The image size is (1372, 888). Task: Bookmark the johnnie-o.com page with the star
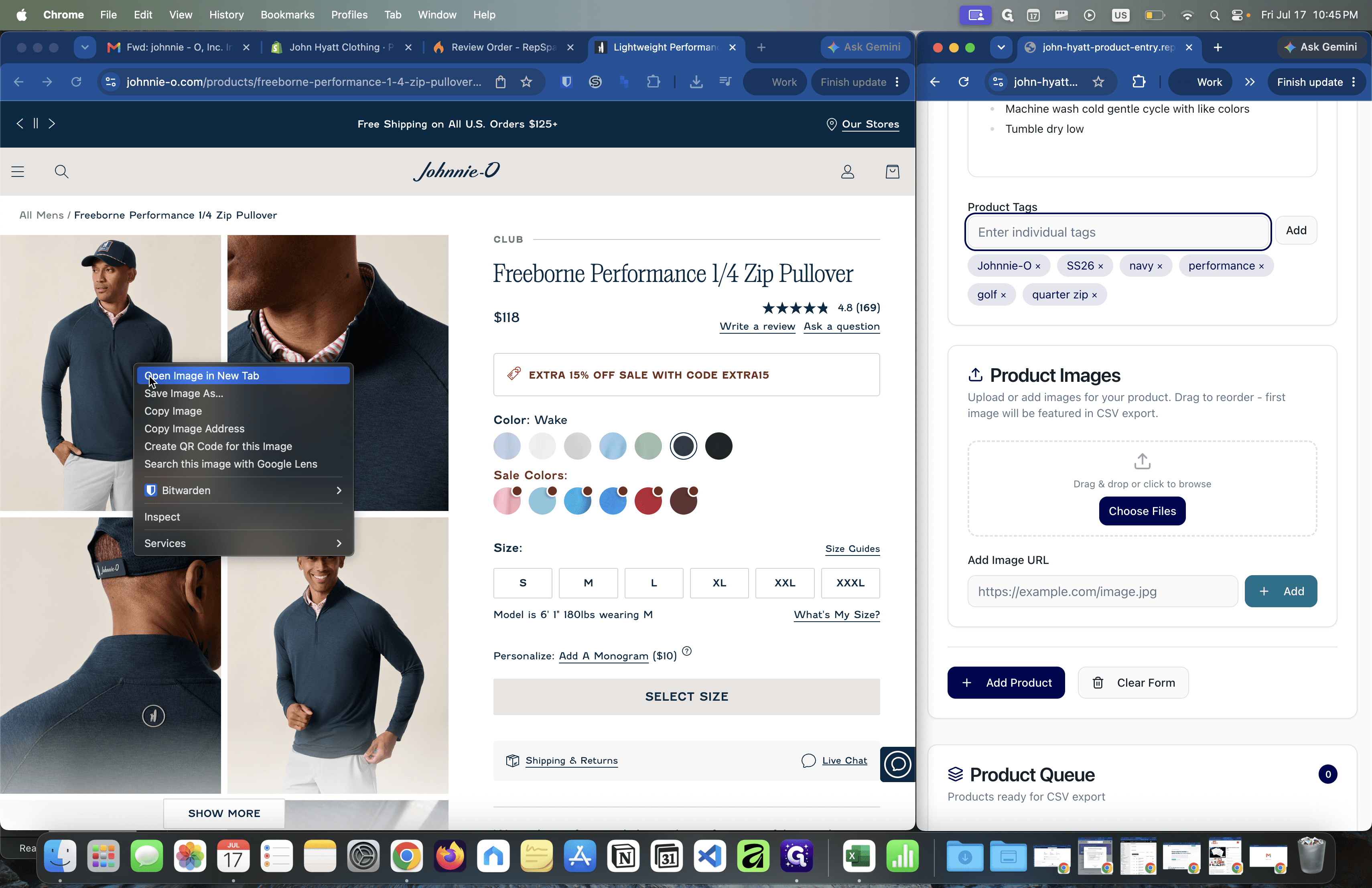pyautogui.click(x=526, y=82)
